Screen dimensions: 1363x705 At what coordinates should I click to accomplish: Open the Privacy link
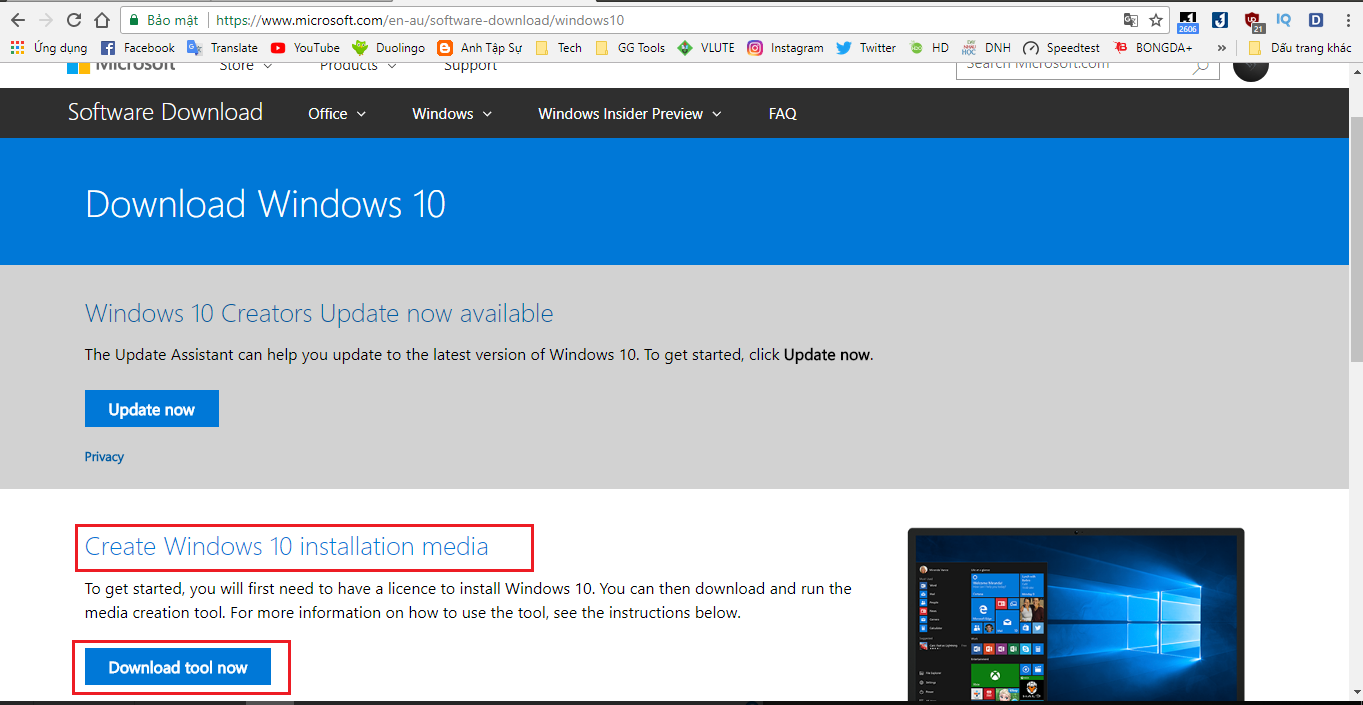(104, 457)
